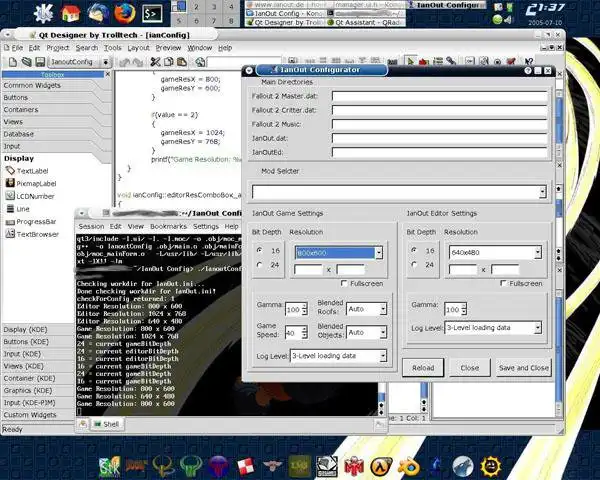
Task: Click the New file icon in Qt Designer toolbar
Action: [x=13, y=62]
